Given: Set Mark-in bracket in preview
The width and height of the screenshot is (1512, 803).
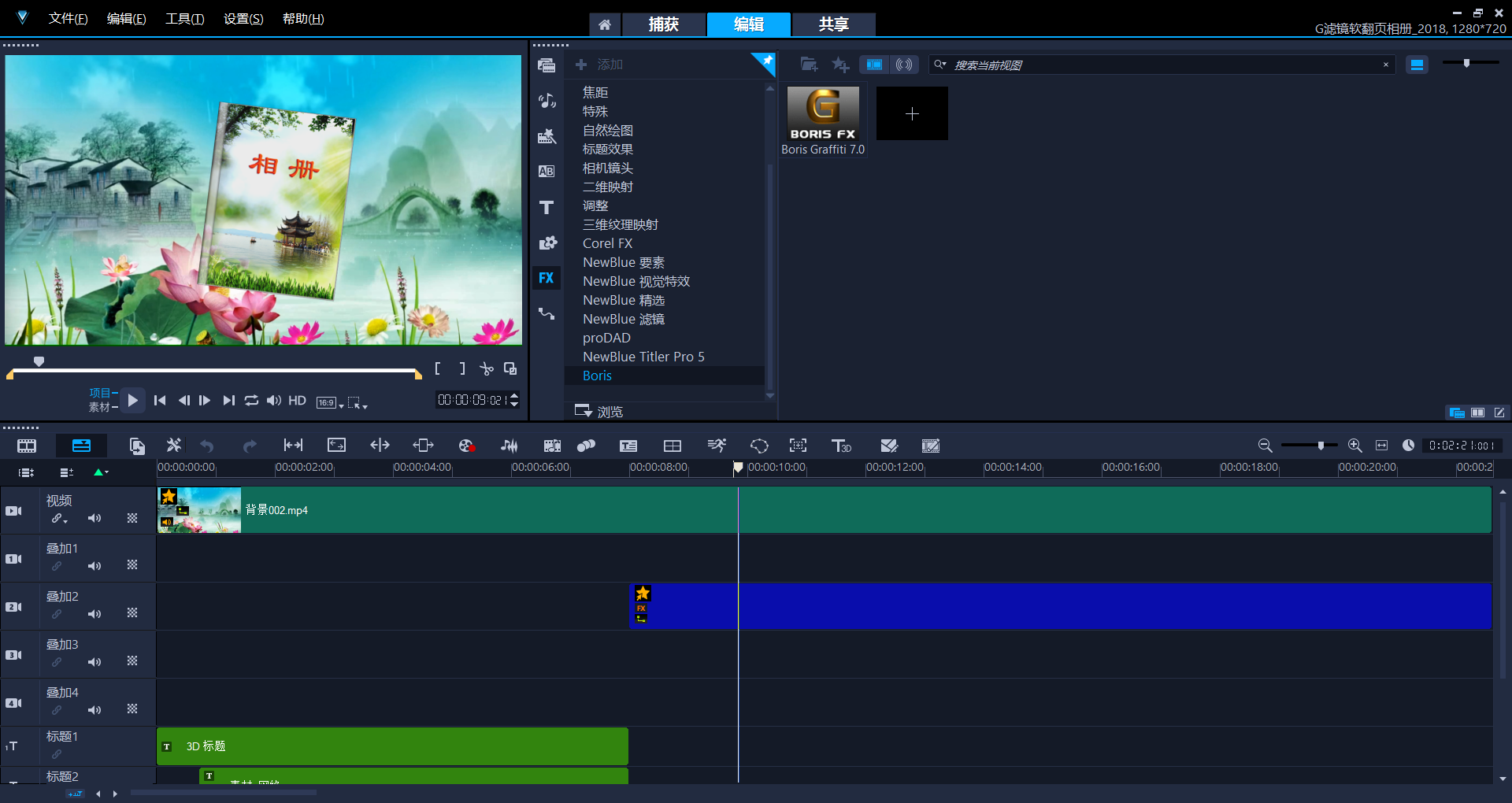Looking at the screenshot, I should point(438,368).
